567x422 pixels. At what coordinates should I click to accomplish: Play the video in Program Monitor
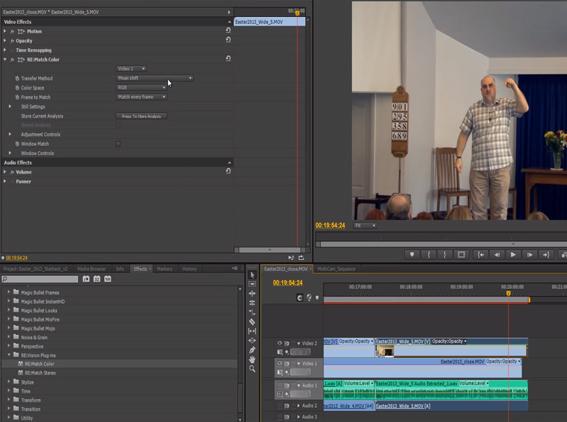(513, 255)
